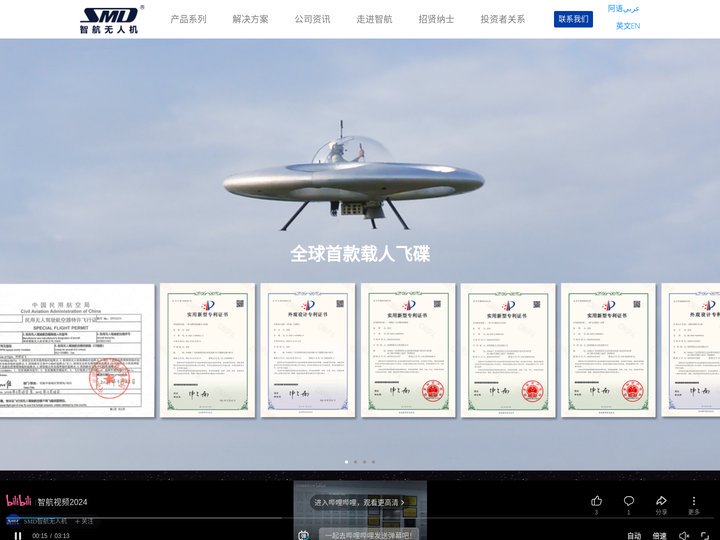This screenshot has height=540, width=720.
Task: Open the 走进智航 menu
Action: click(374, 19)
